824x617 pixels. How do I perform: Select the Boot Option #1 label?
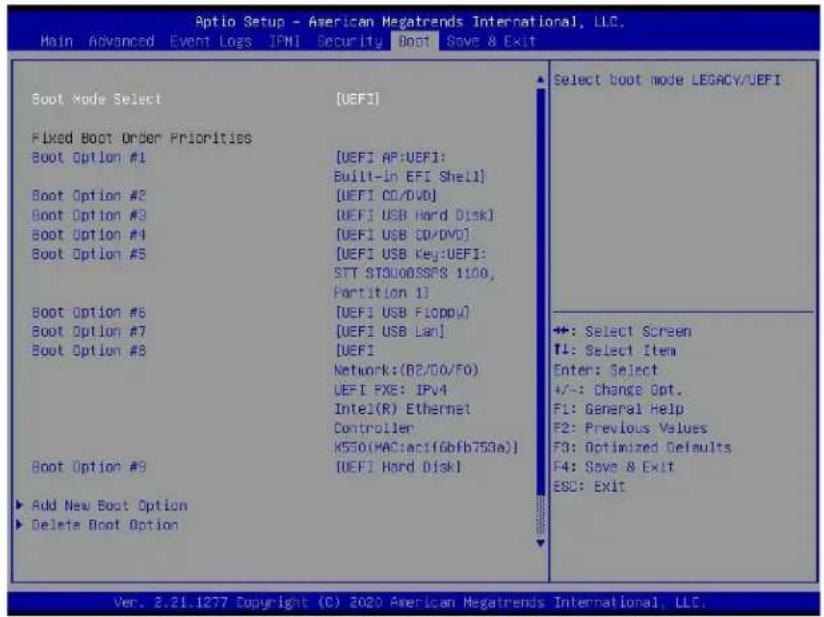tap(88, 157)
